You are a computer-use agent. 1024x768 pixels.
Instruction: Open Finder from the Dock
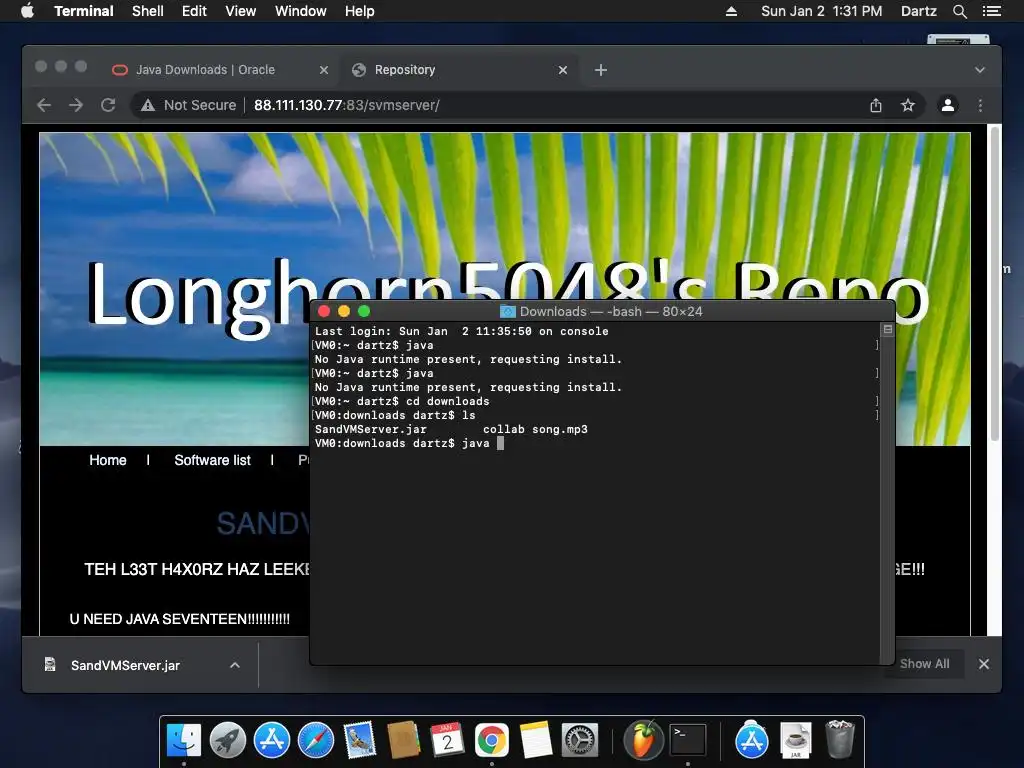(184, 740)
